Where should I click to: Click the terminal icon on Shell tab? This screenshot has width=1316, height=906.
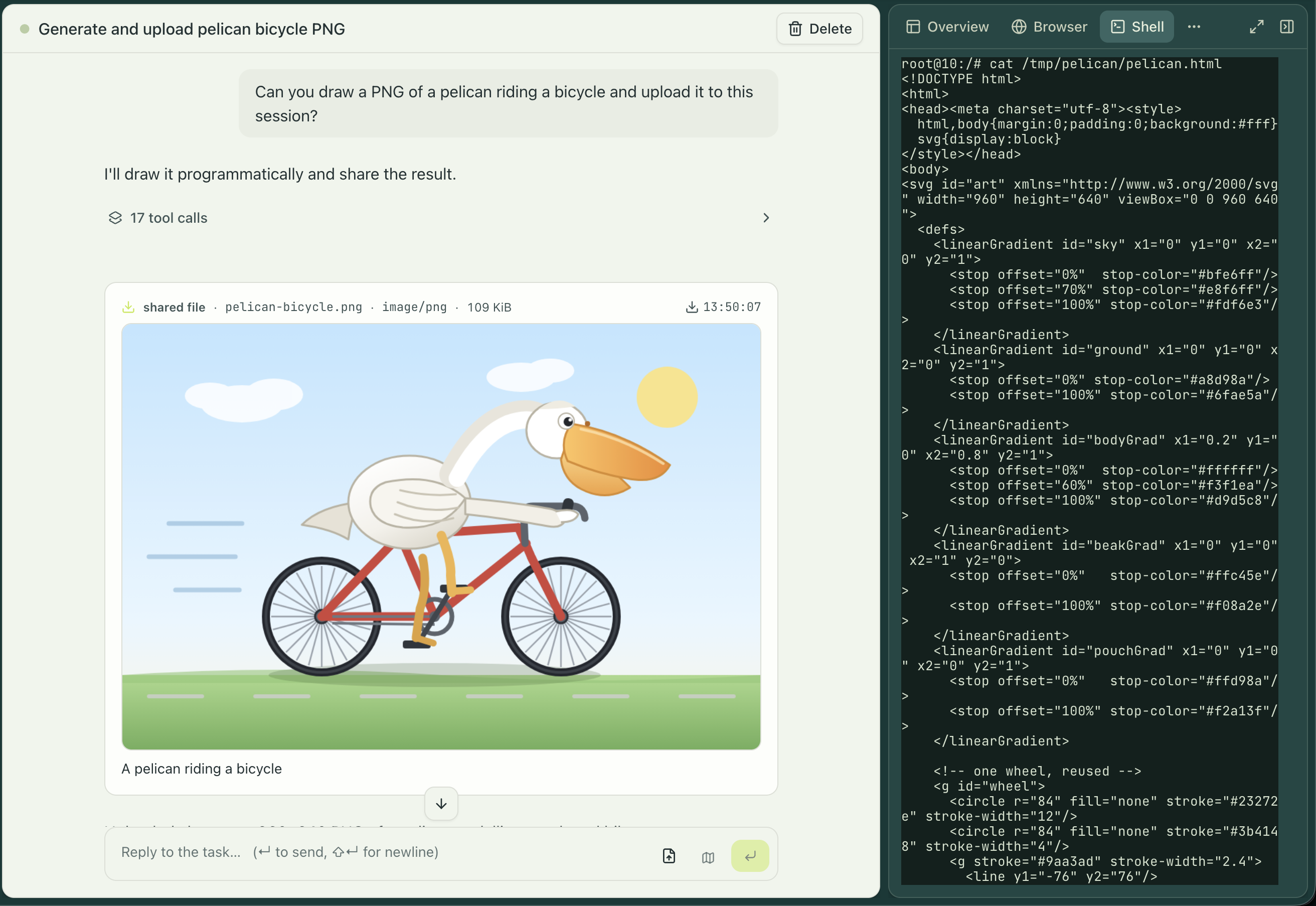(x=1117, y=27)
